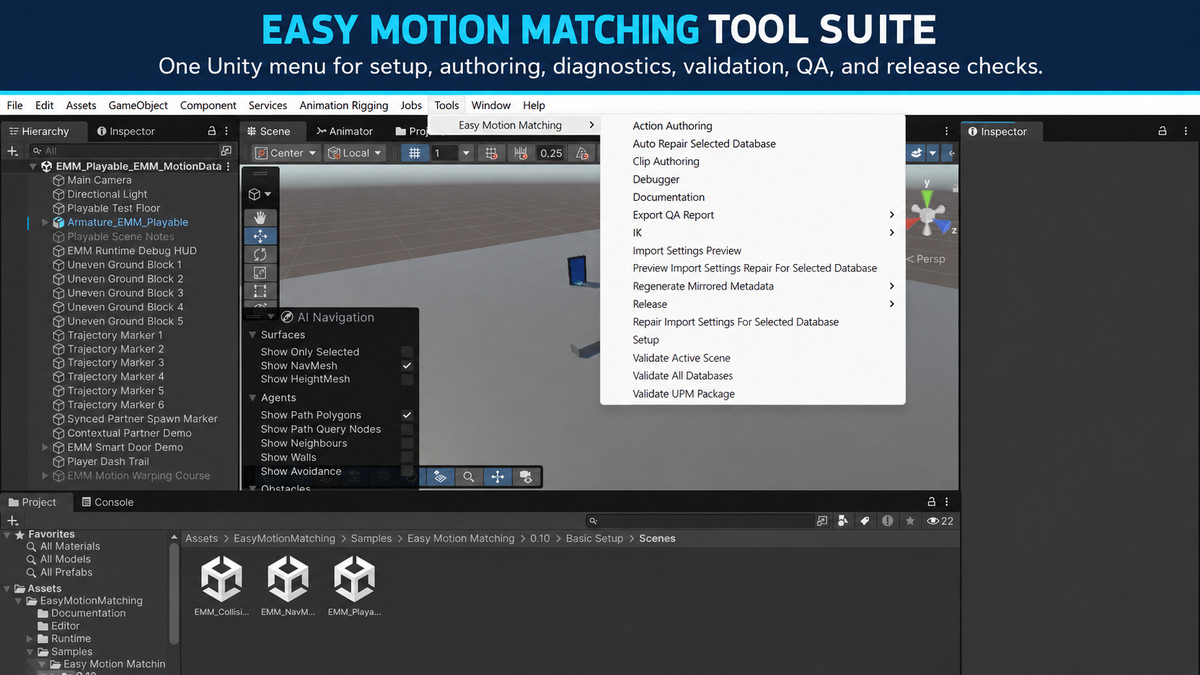Open the grid axis dropdown arrow
Viewport: 1200px width, 675px height.
[x=466, y=153]
